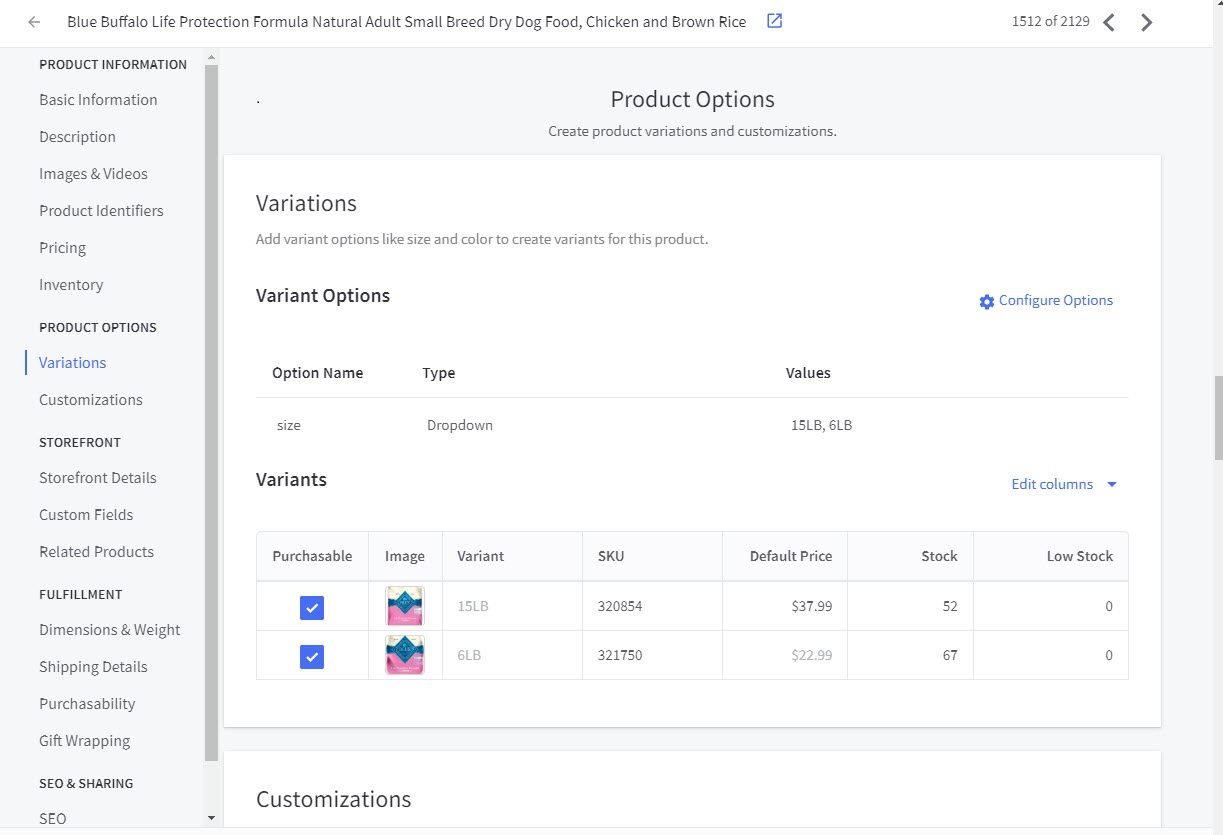Click the 15LB variant name
Screen dimensions: 1223x835
(473, 606)
